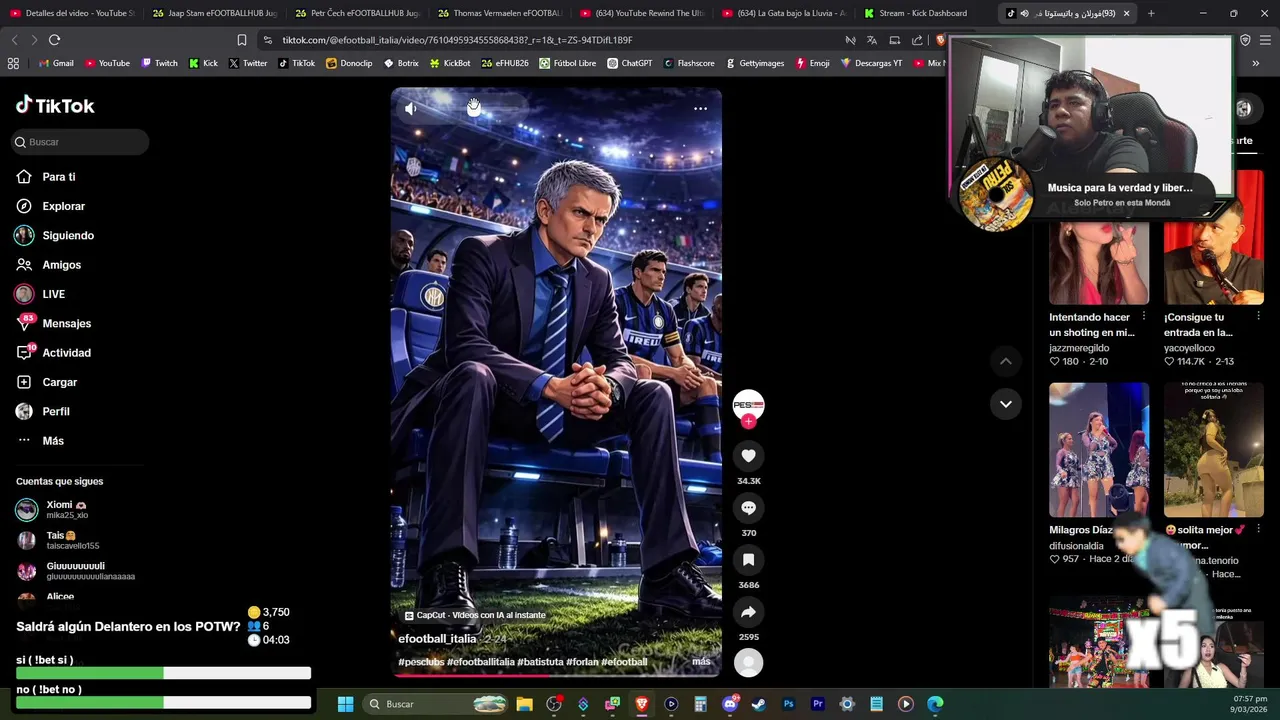Open the Flashscore bookmark
The width and height of the screenshot is (1280, 720).
point(689,63)
